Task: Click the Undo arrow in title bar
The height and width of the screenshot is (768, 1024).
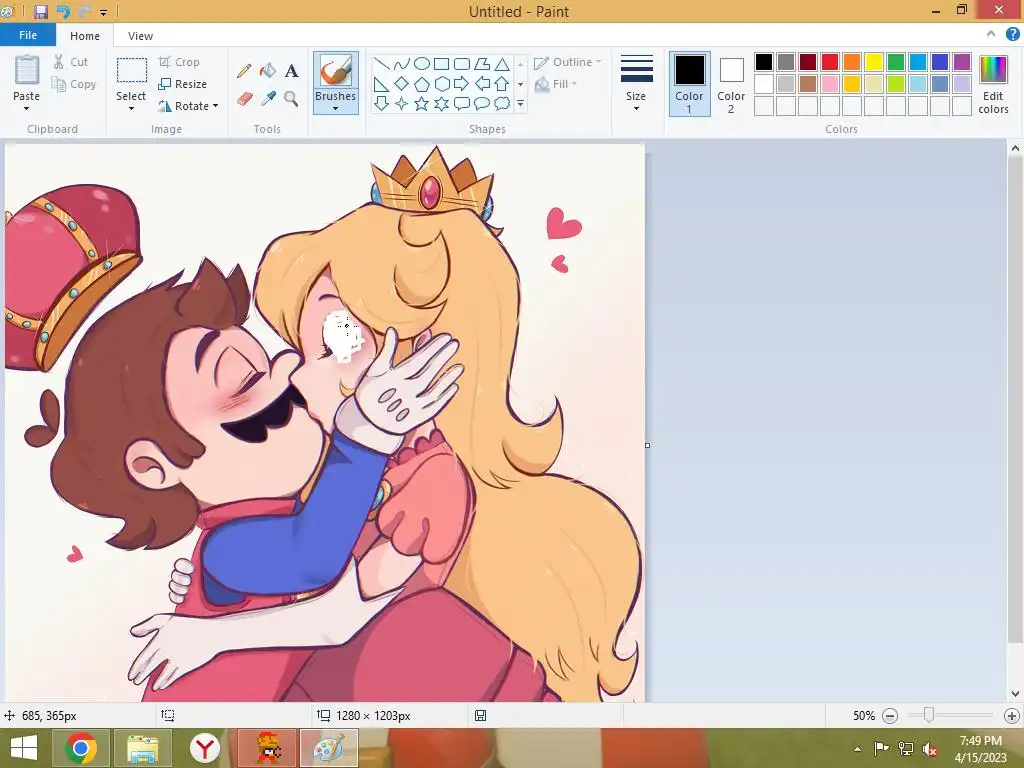Action: [63, 11]
